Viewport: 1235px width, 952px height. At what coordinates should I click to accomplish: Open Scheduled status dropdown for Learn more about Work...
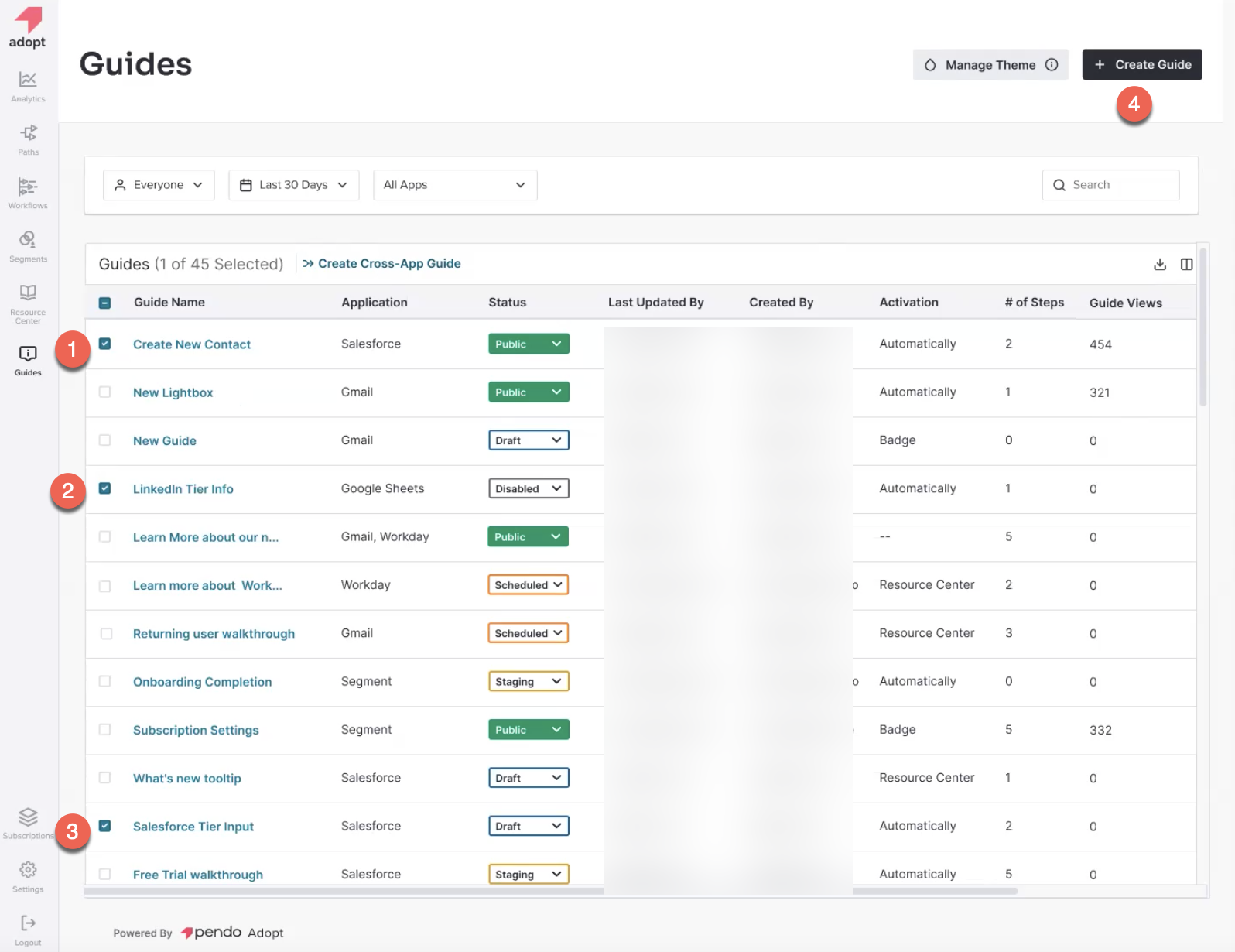tap(528, 585)
